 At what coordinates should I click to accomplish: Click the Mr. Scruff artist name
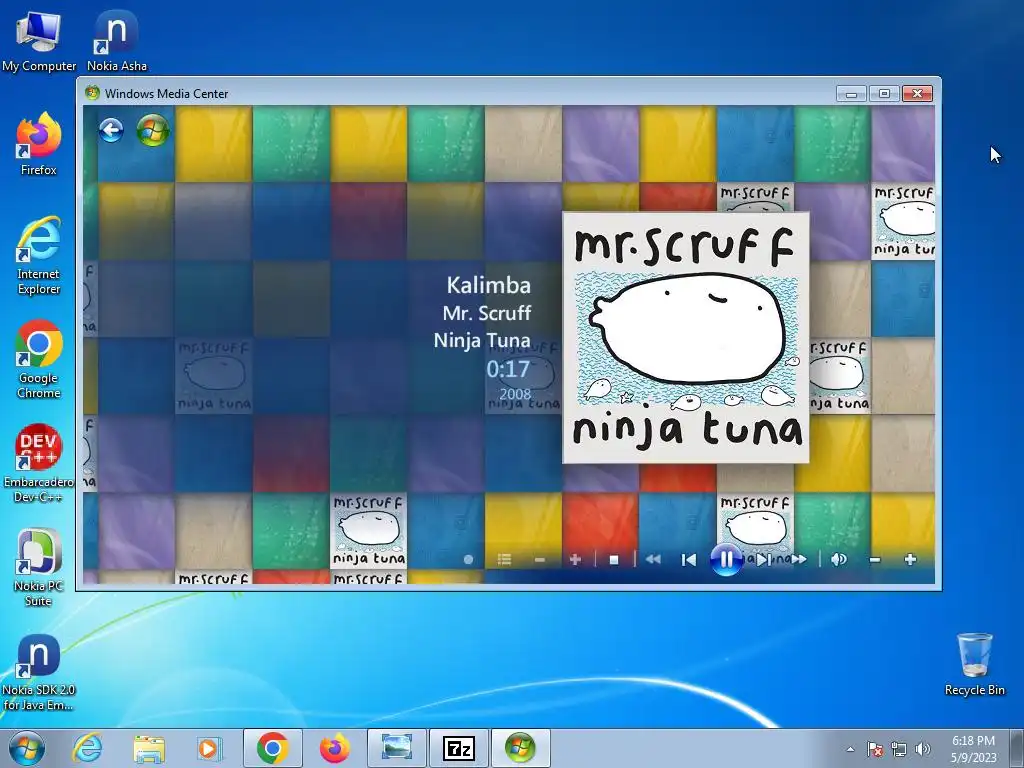[487, 313]
